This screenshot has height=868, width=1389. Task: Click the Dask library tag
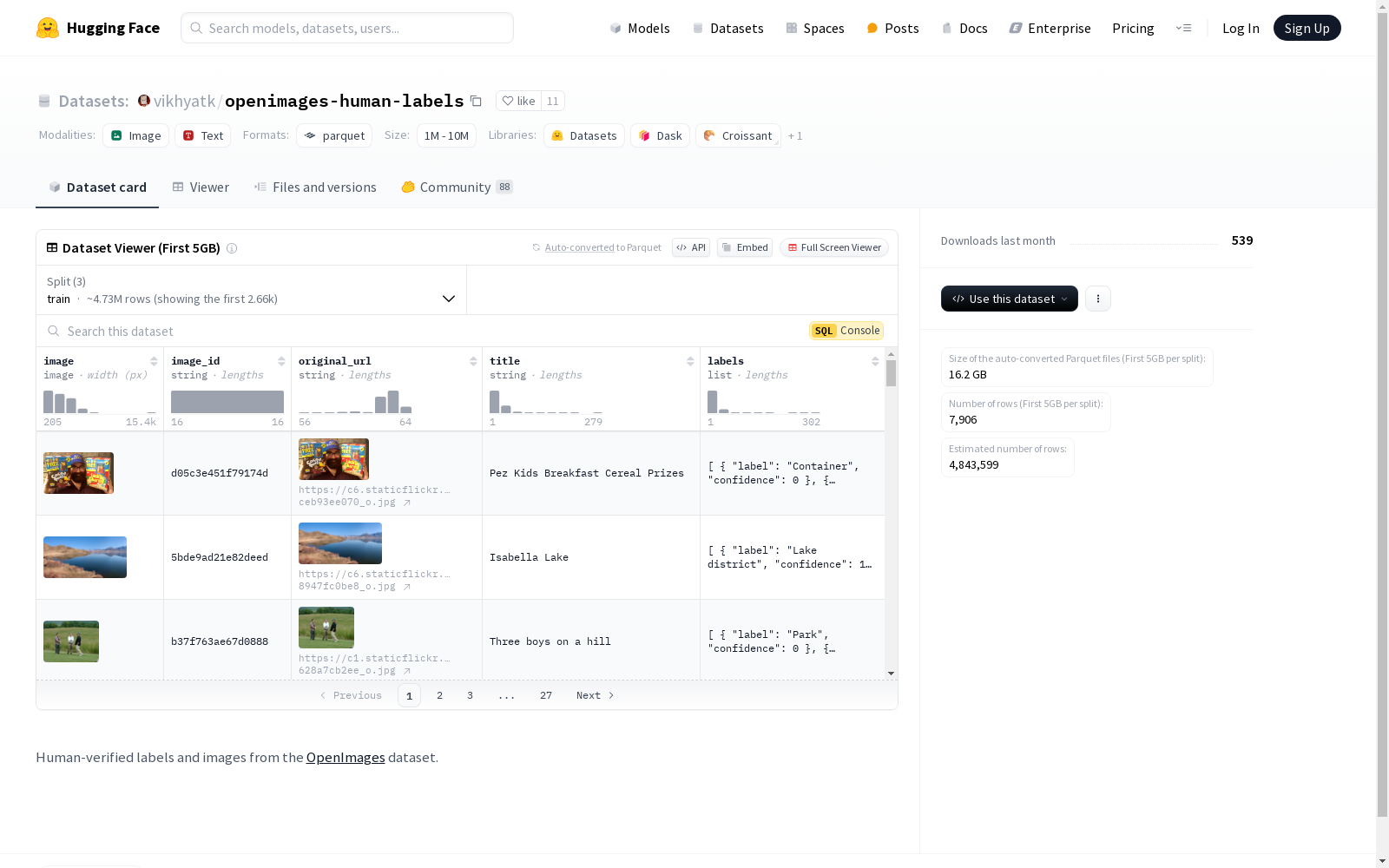point(661,135)
